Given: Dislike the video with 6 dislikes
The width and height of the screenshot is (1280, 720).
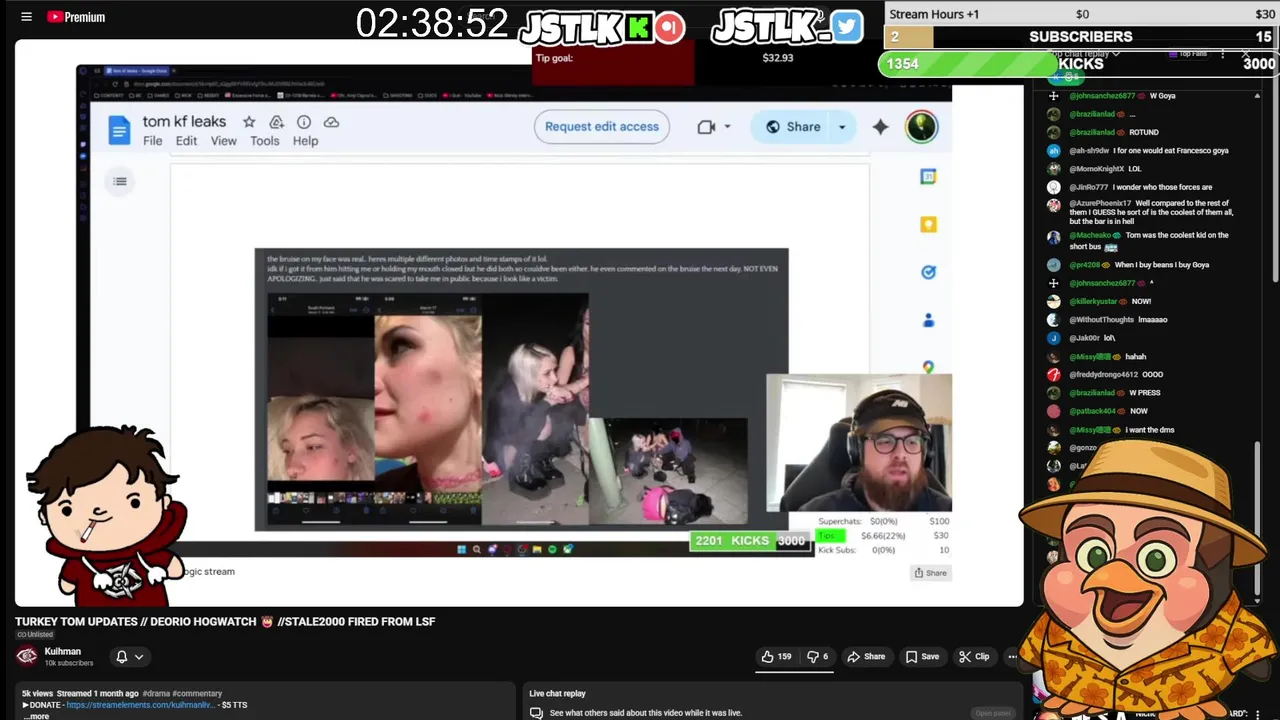Looking at the screenshot, I should (x=818, y=657).
